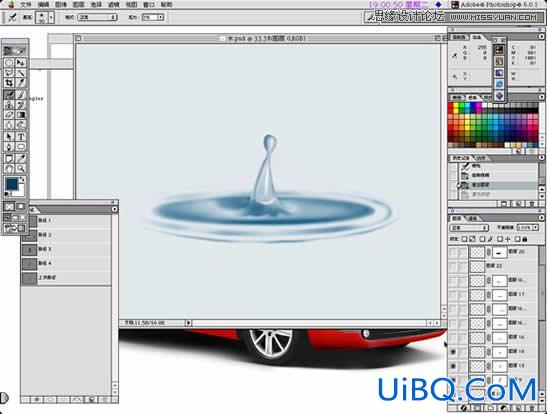Jump to ImageReady button in toolbox
The width and height of the screenshot is (547, 414).
point(15,229)
